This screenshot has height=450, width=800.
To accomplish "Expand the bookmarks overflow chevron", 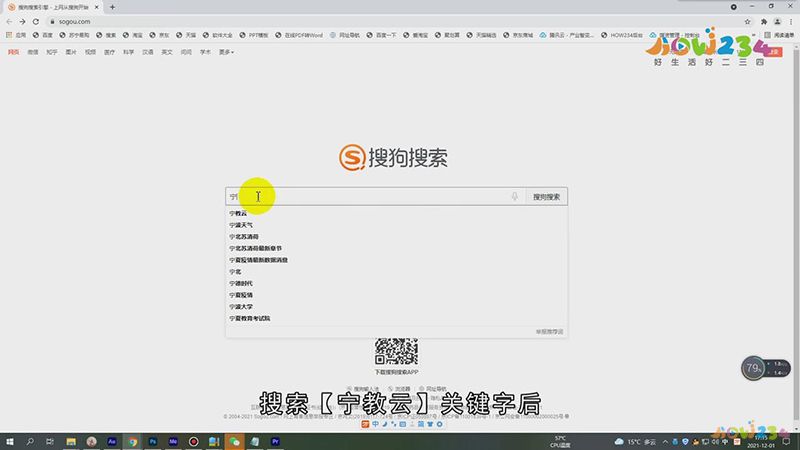I will pos(754,35).
